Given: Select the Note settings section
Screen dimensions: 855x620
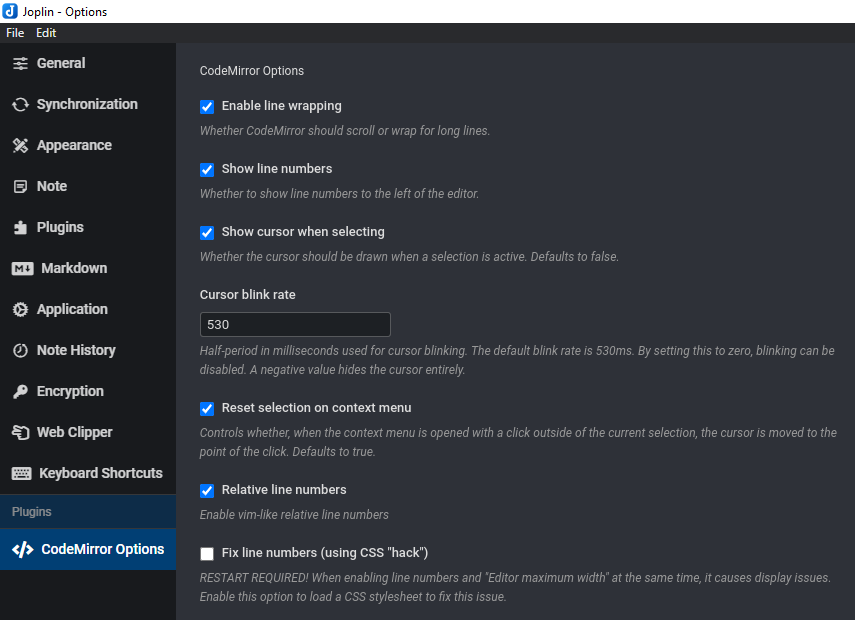Looking at the screenshot, I should tap(88, 186).
